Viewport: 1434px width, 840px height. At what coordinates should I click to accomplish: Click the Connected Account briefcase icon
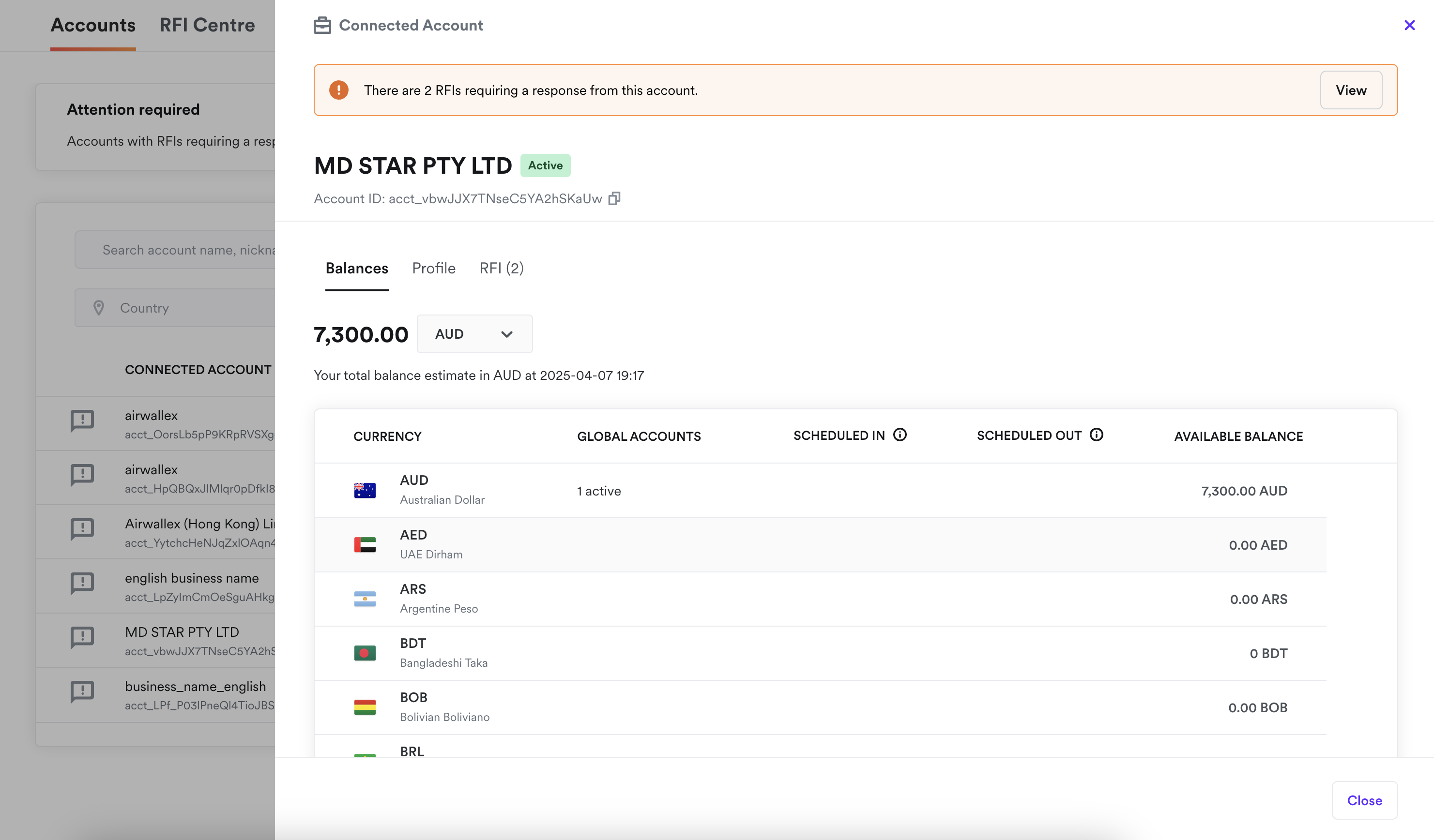tap(322, 25)
